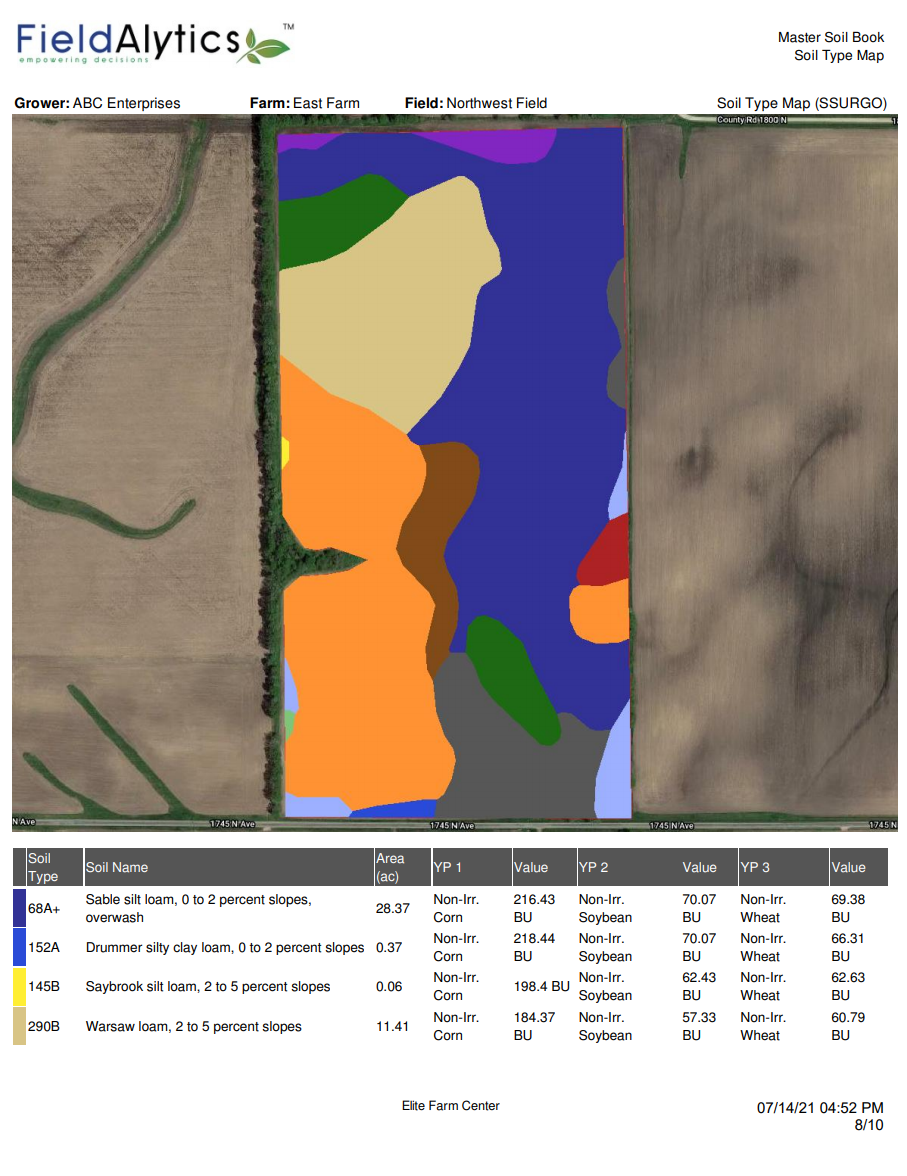Click the Sable silt loam row
The image size is (907, 1176).
coord(200,908)
